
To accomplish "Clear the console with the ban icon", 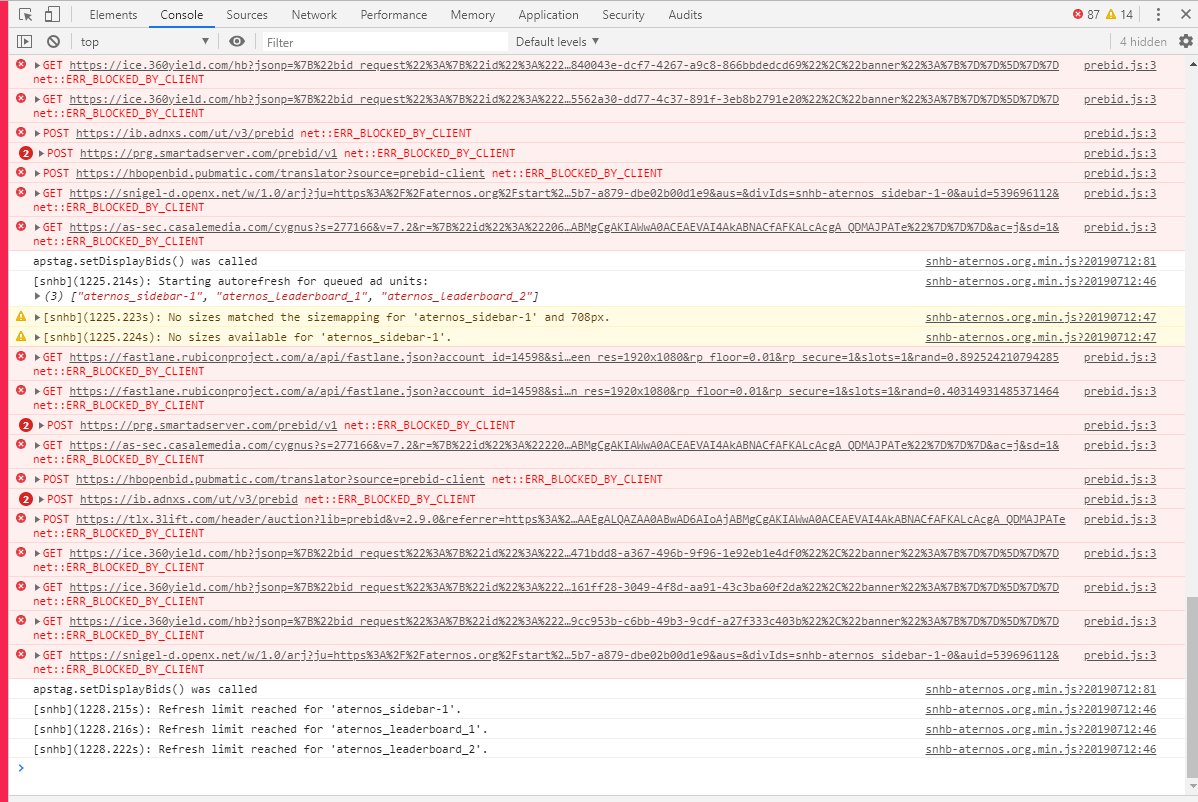I will point(53,41).
